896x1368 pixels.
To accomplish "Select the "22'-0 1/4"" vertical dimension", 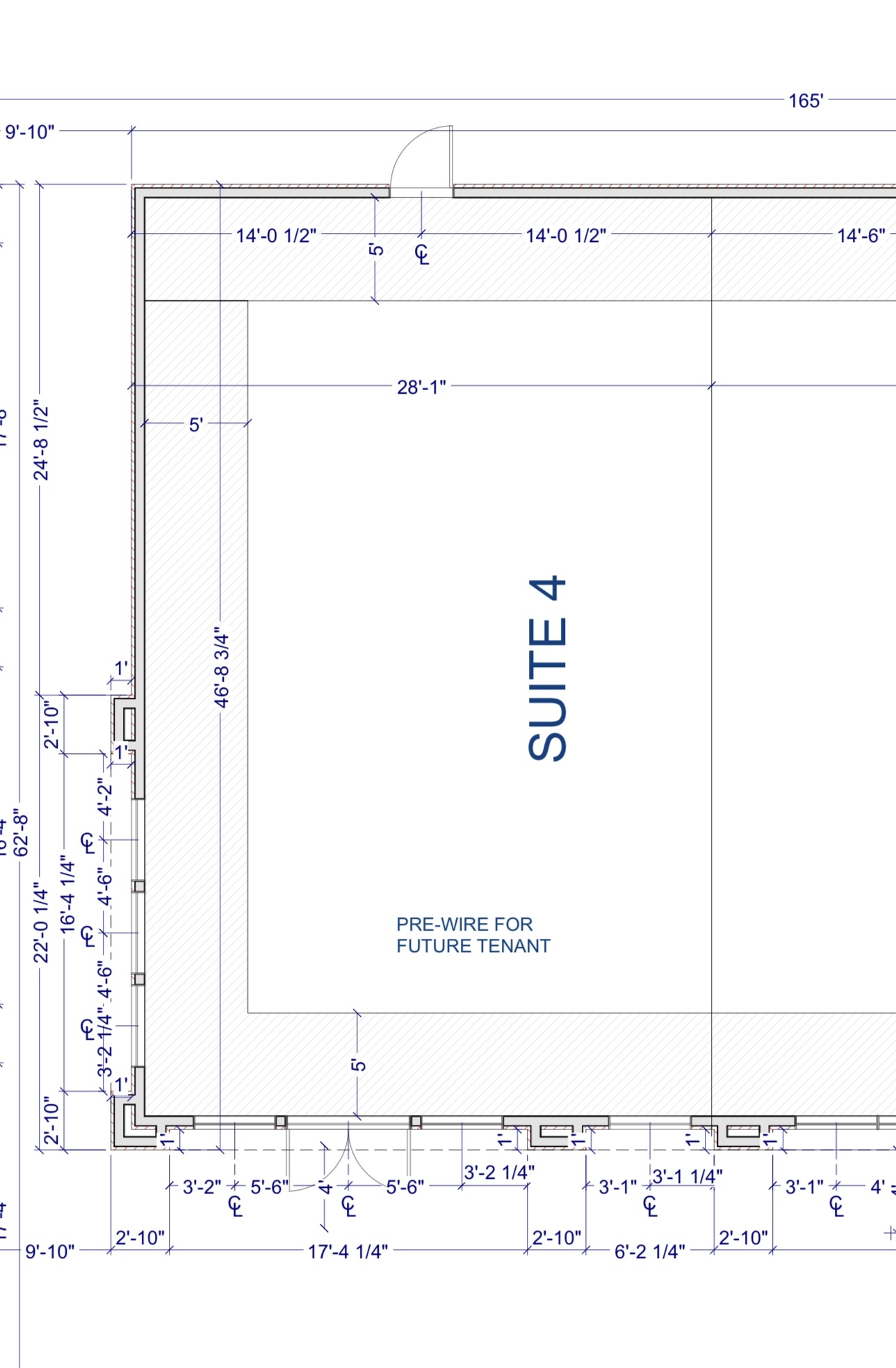I will point(42,922).
